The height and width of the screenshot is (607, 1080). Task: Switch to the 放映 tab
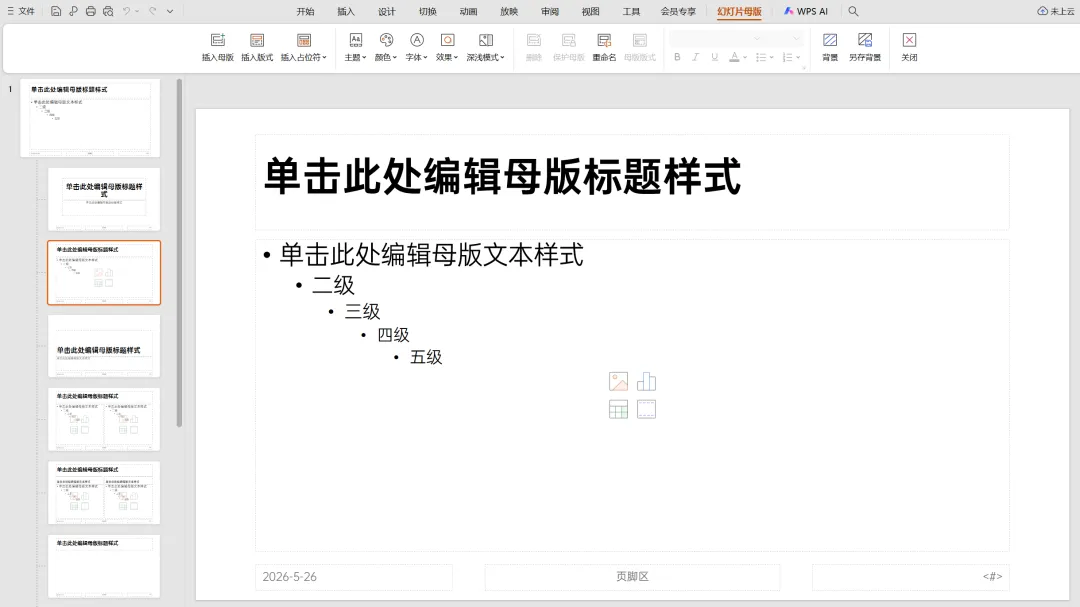coord(509,12)
